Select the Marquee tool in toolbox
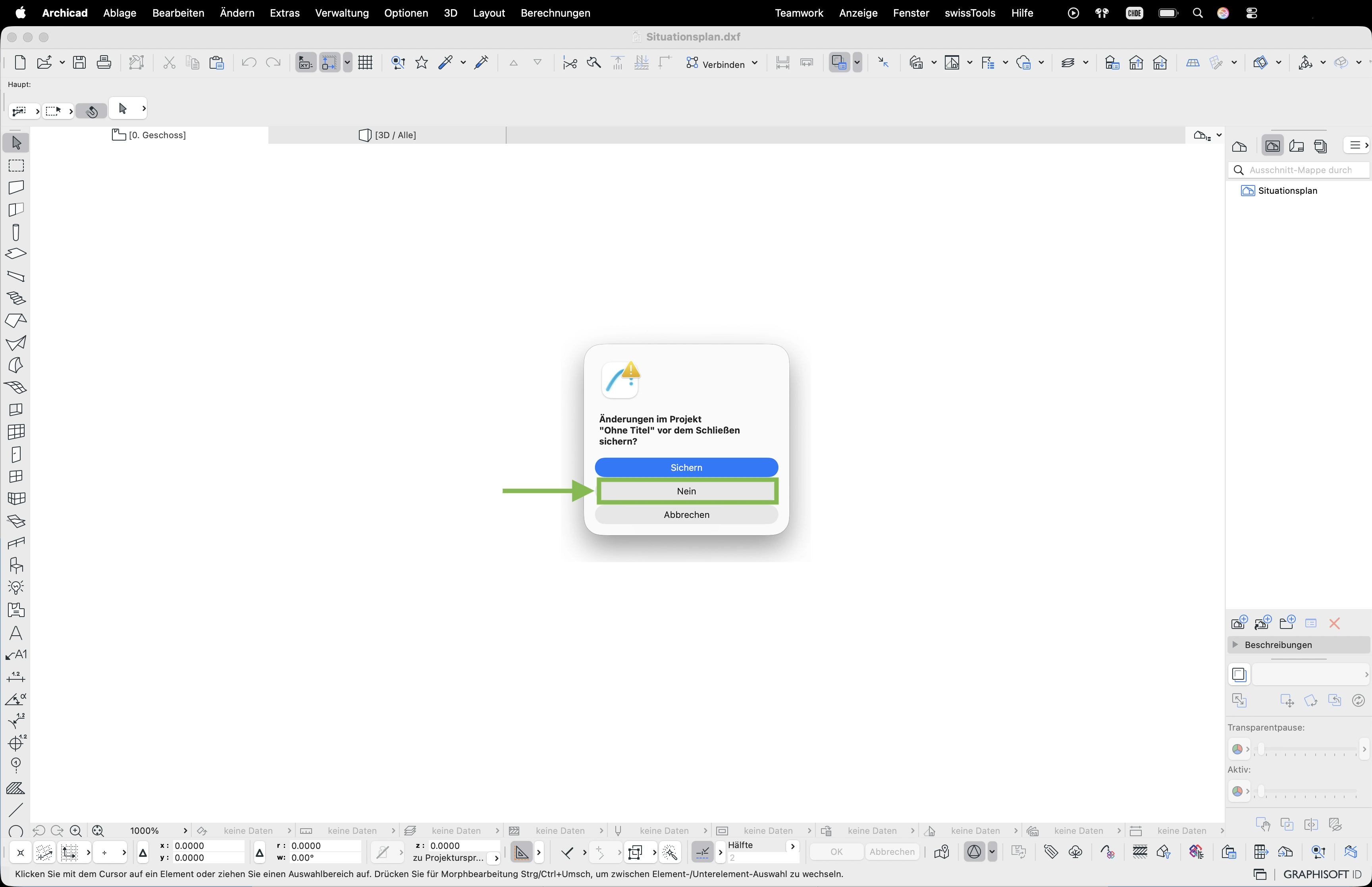Viewport: 1372px width, 887px height. [x=16, y=165]
